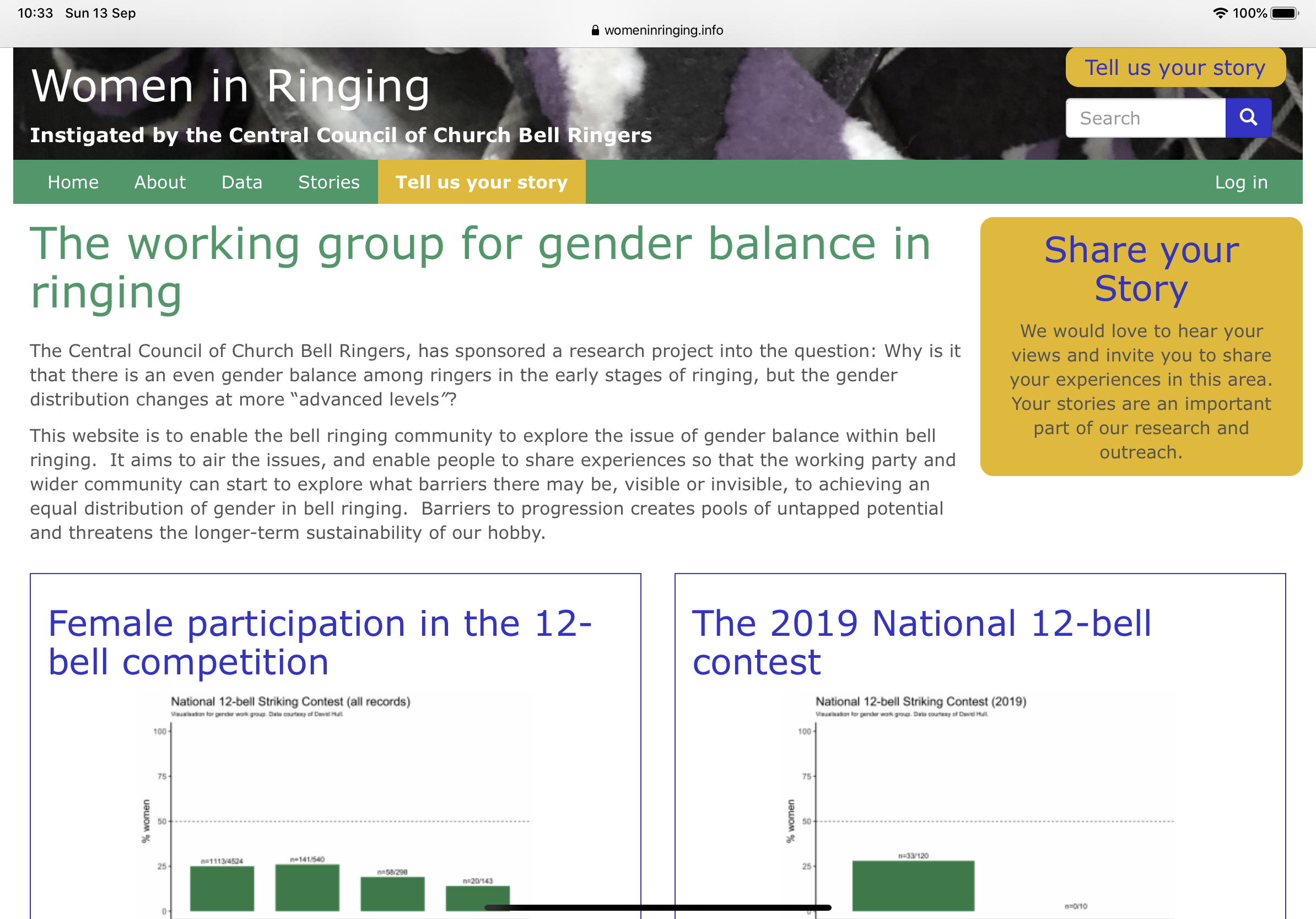Click the search magnifier icon
Screen dimensions: 1316x919
click(x=1249, y=118)
